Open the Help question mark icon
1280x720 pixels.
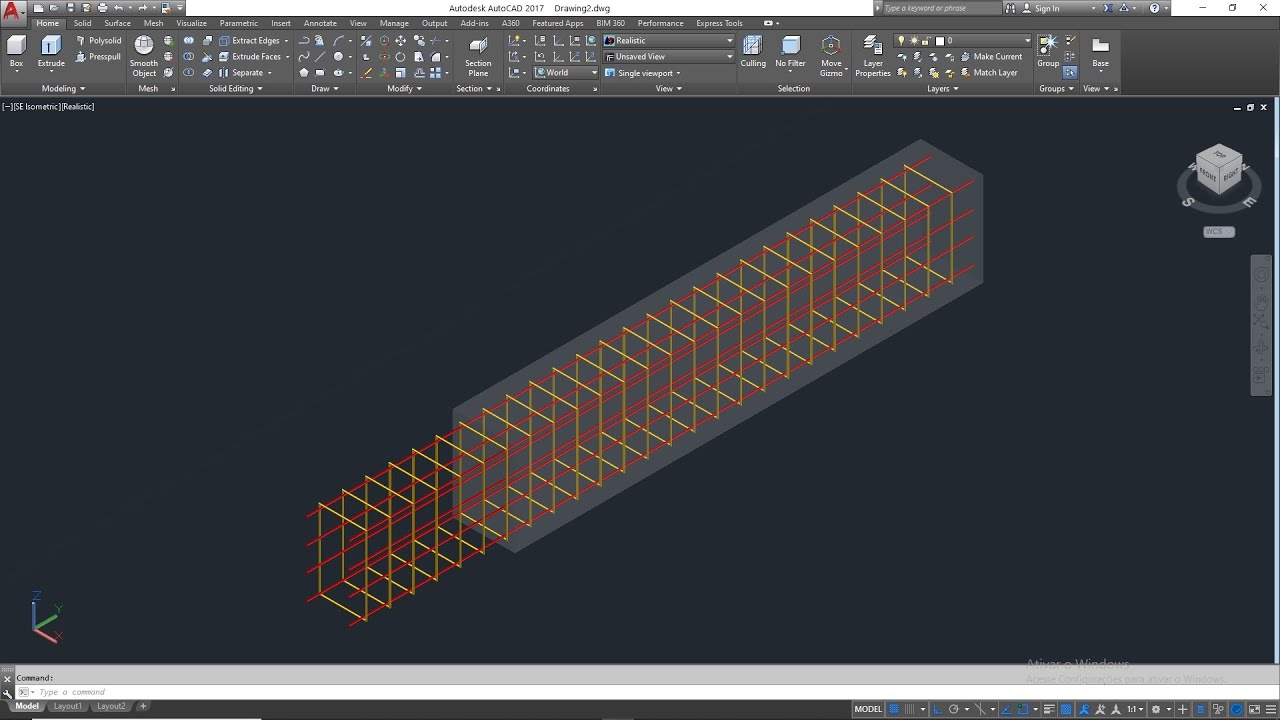click(1155, 8)
